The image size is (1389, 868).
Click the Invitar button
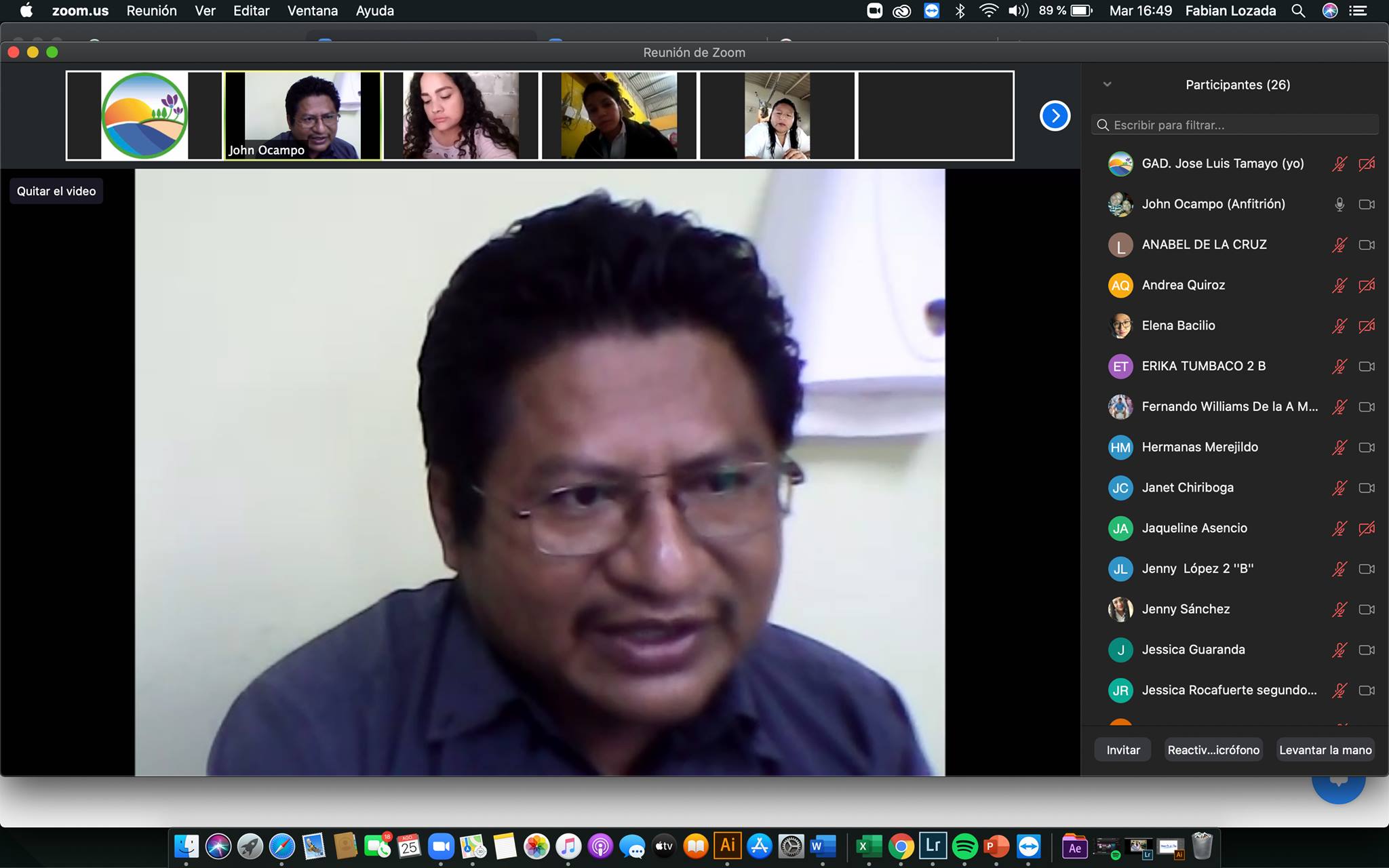tap(1123, 750)
